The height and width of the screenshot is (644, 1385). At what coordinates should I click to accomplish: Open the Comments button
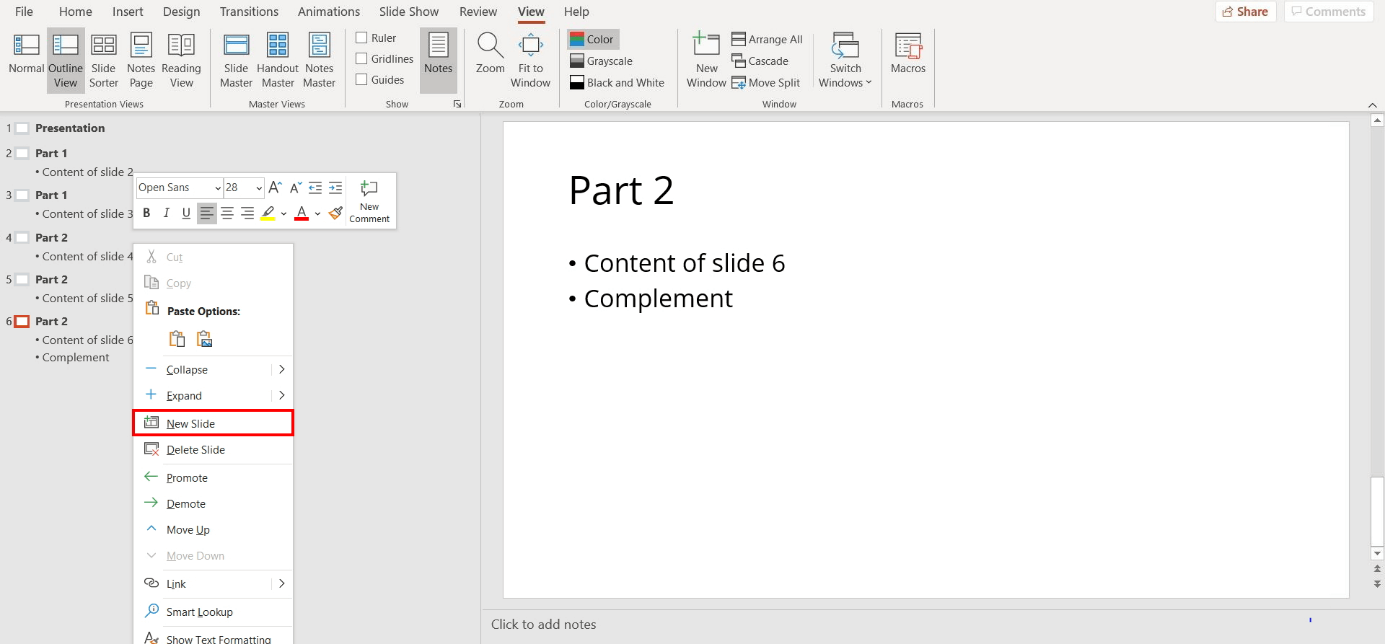click(1327, 12)
